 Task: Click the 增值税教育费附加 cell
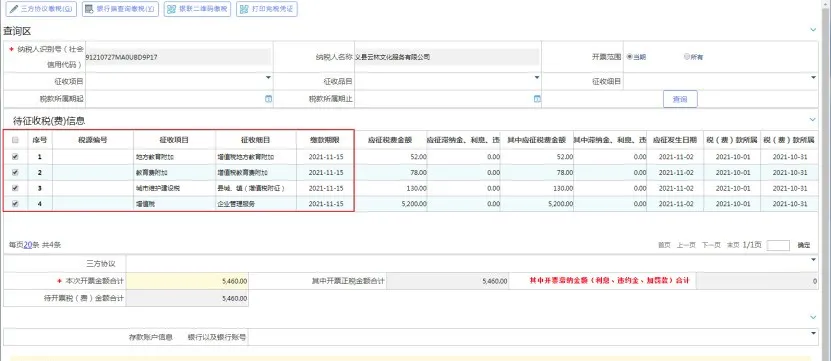(x=256, y=172)
